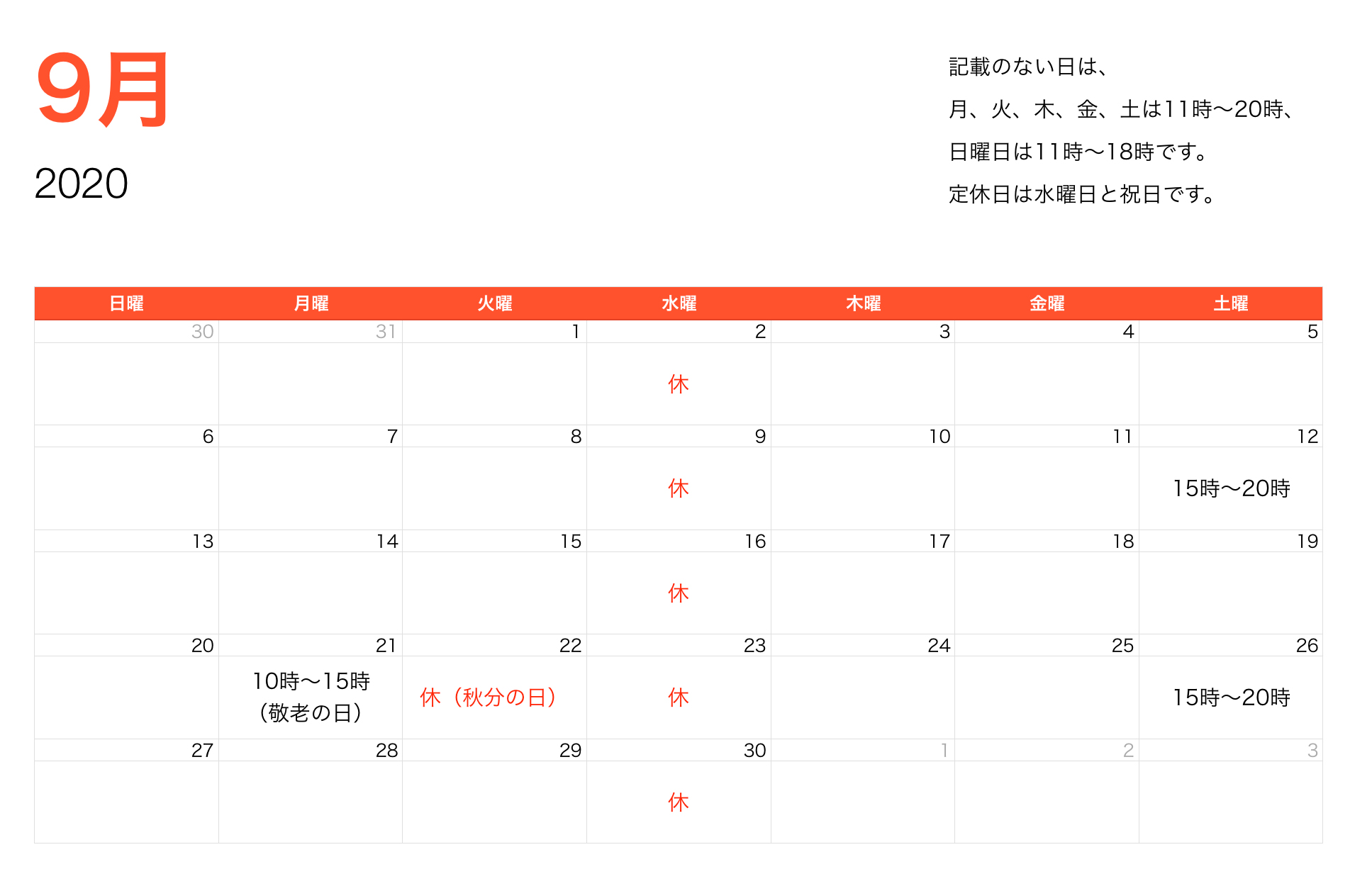Click the 月曜 column header
Viewport: 1372px width, 891px height.
(x=311, y=303)
